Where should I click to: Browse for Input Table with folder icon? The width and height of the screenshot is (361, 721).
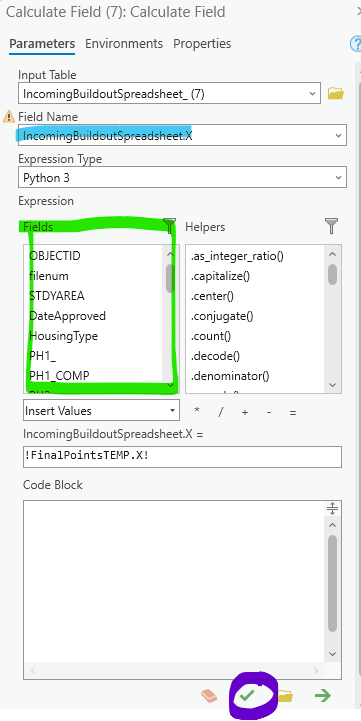click(x=336, y=94)
